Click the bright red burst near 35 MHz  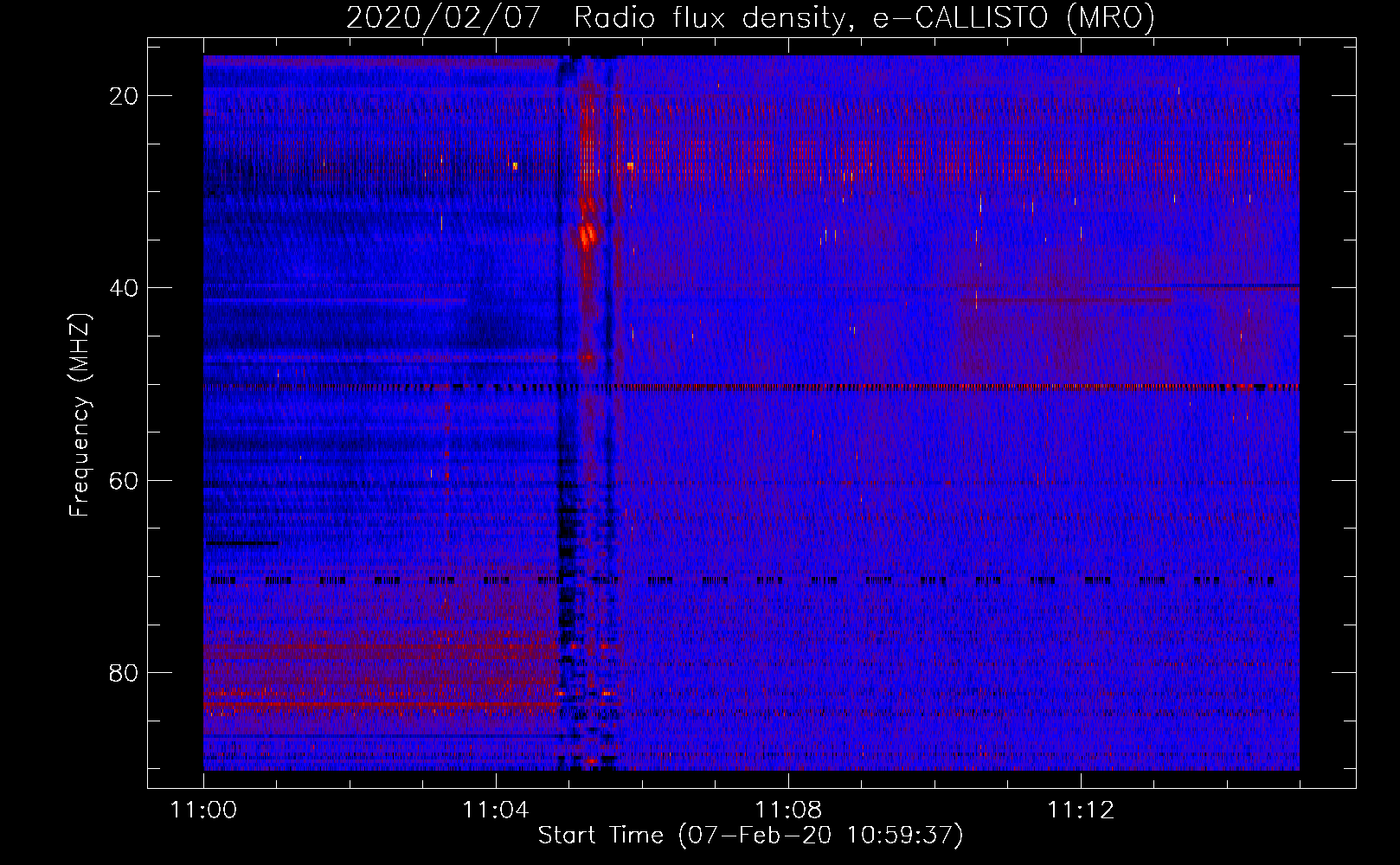[588, 234]
